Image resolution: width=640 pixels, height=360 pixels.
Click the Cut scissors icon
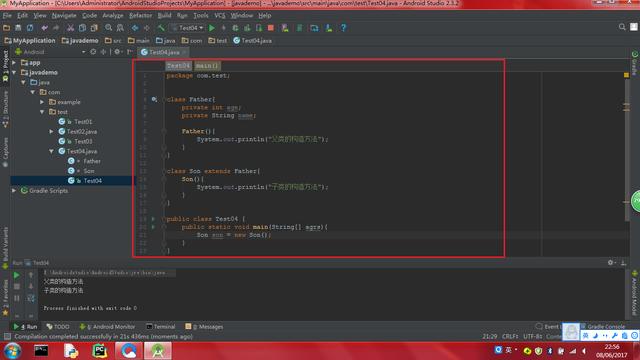pyautogui.click(x=71, y=28)
